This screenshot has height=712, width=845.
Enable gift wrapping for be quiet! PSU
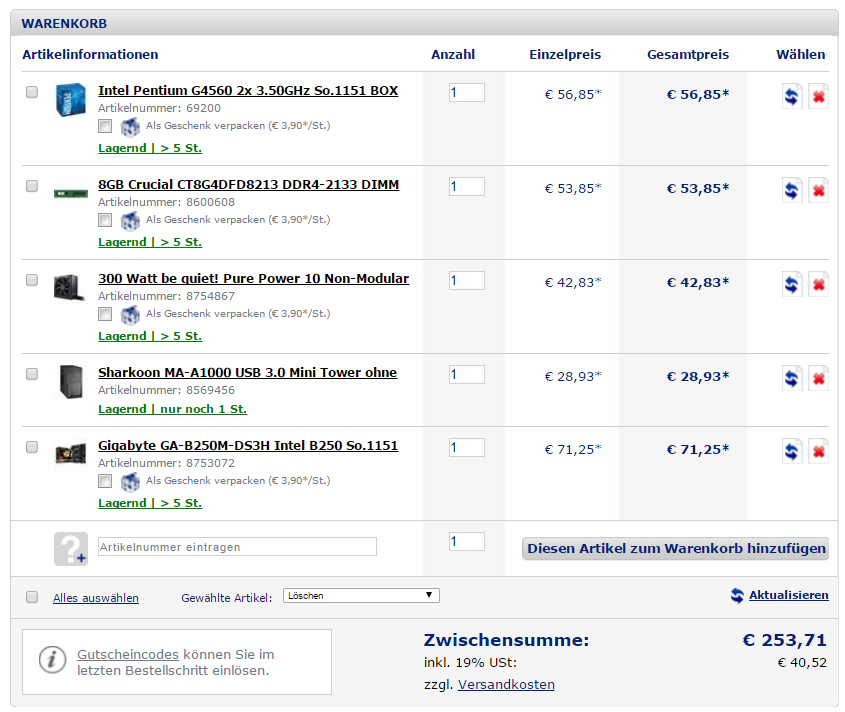[105, 314]
